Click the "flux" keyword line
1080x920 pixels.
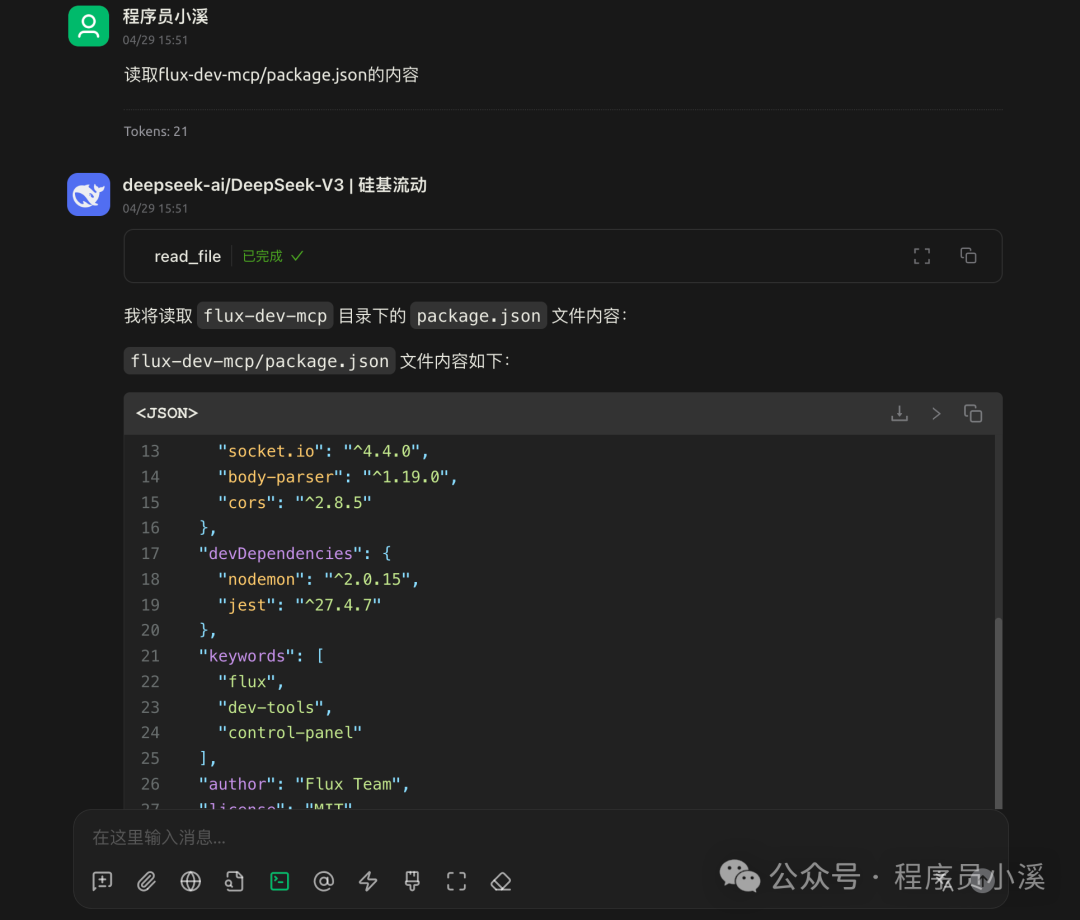click(251, 681)
